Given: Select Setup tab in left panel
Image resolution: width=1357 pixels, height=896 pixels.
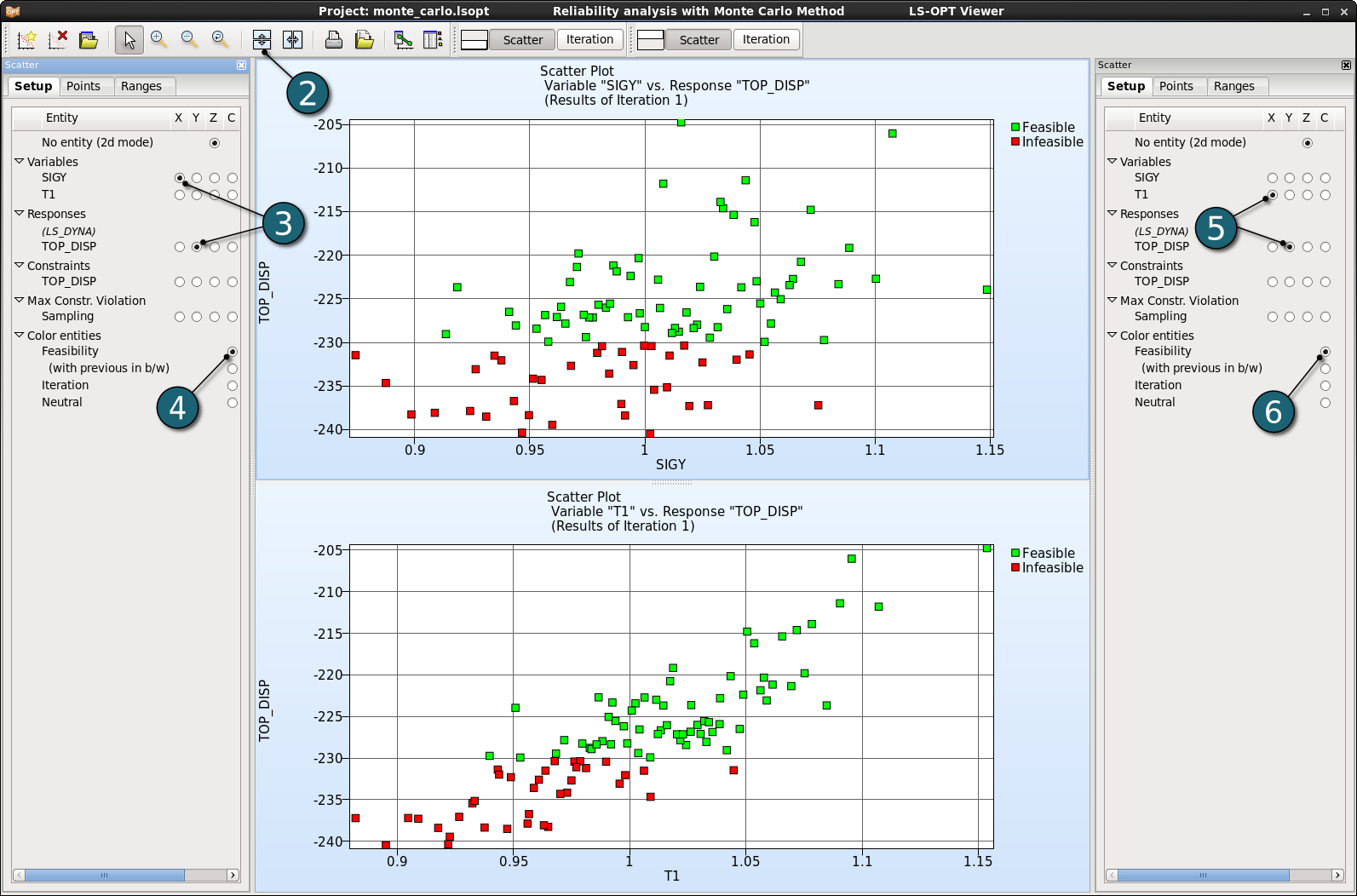Looking at the screenshot, I should click(33, 86).
